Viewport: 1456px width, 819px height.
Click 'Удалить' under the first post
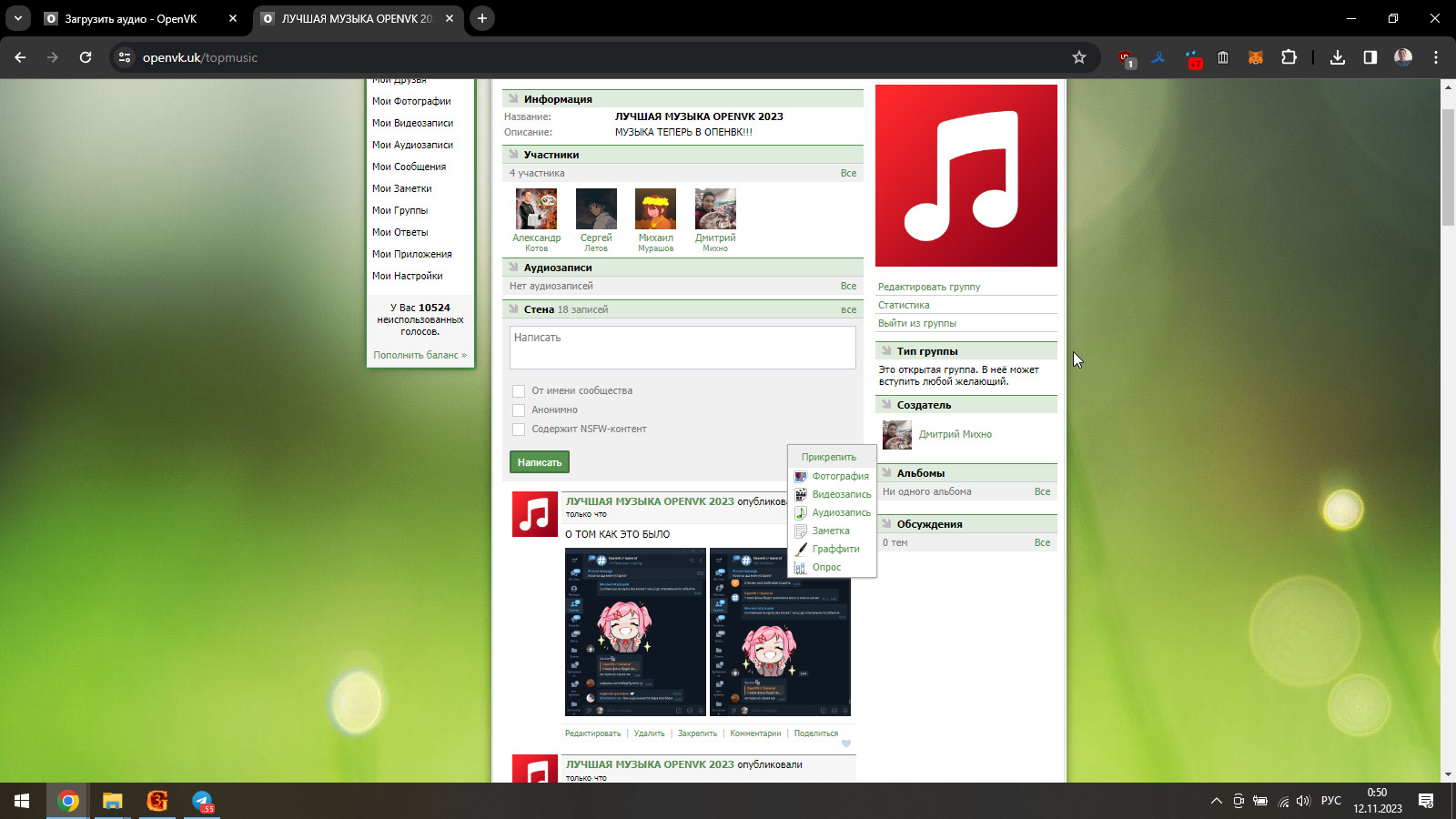[x=649, y=733]
